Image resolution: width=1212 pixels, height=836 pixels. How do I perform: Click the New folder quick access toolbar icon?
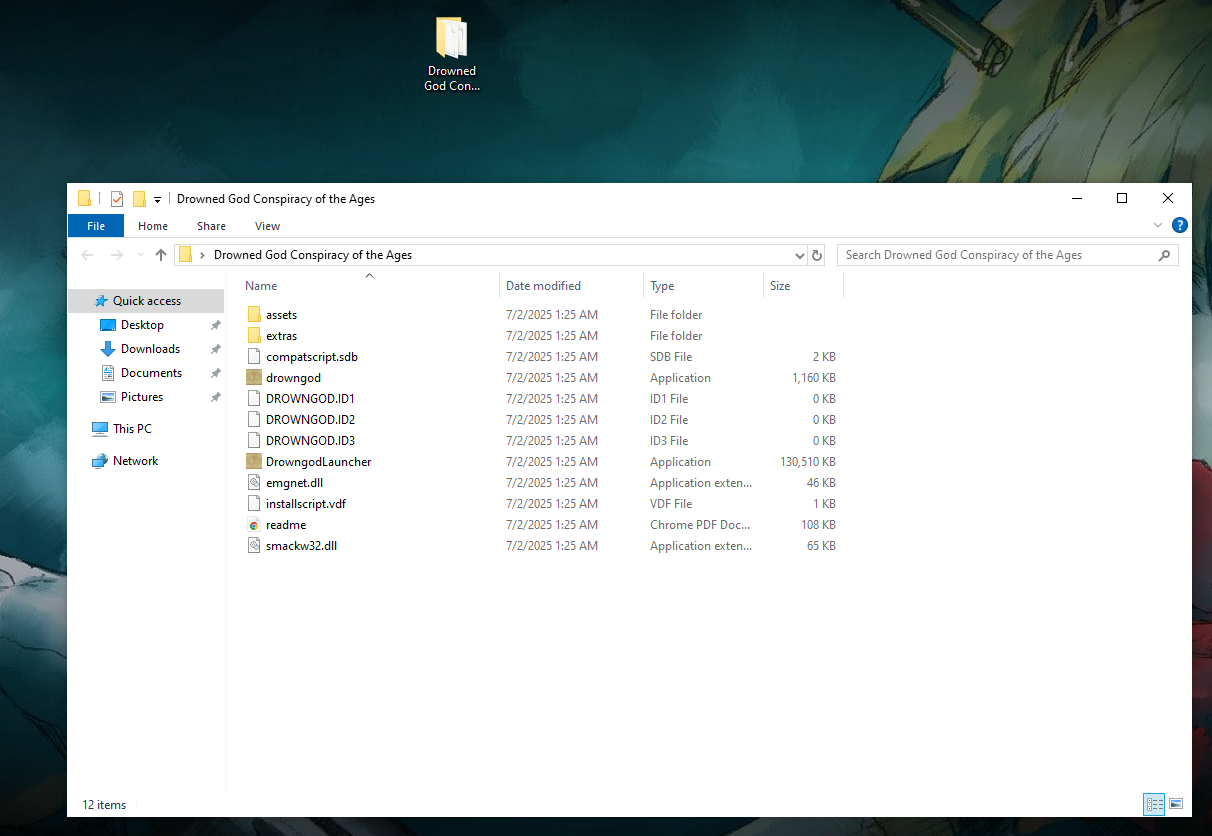(x=140, y=199)
